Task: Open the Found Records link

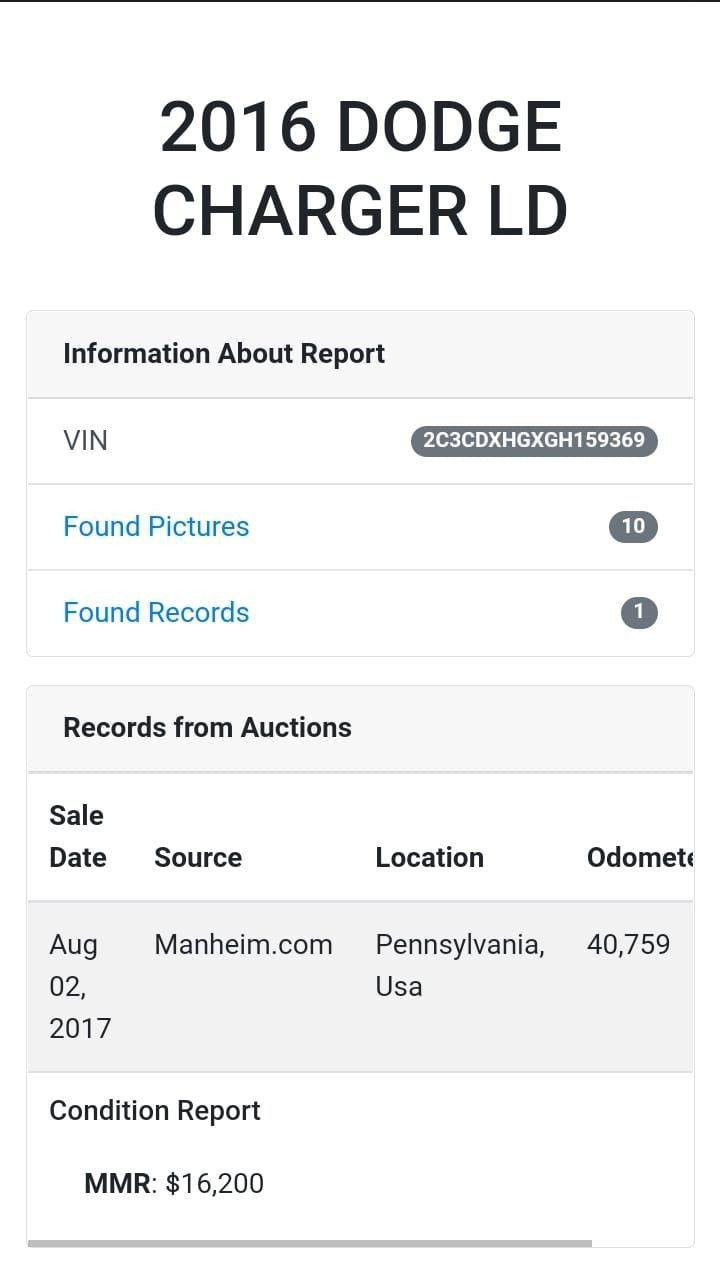Action: [x=156, y=613]
